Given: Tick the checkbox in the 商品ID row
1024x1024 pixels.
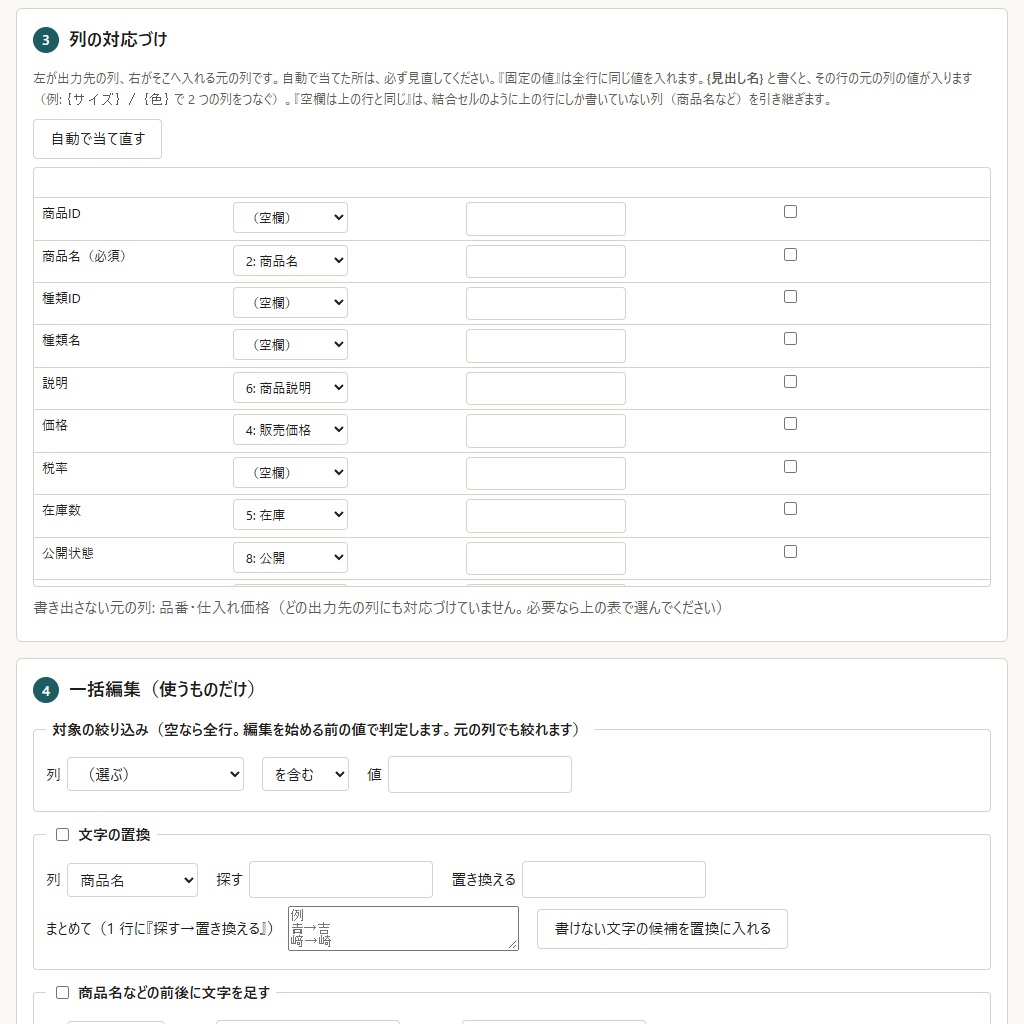Looking at the screenshot, I should click(790, 212).
